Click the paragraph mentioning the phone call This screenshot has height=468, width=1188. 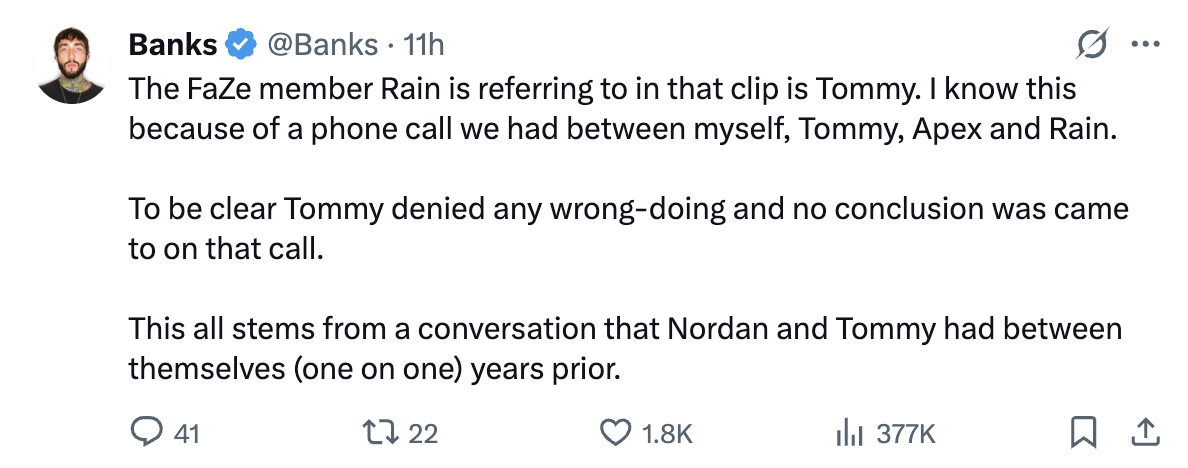[620, 109]
